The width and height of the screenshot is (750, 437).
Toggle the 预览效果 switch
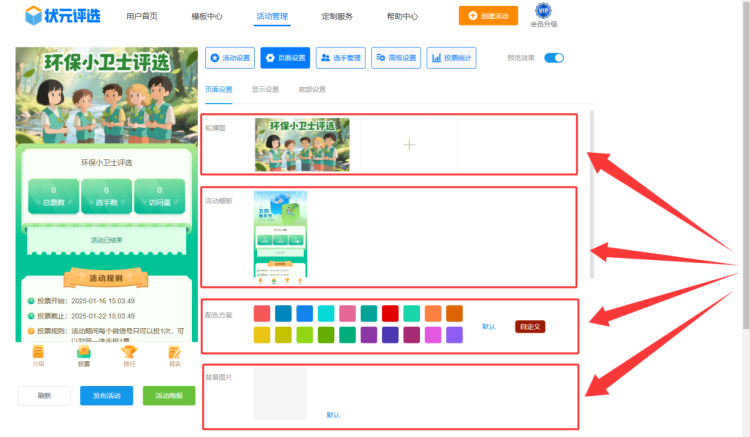554,58
